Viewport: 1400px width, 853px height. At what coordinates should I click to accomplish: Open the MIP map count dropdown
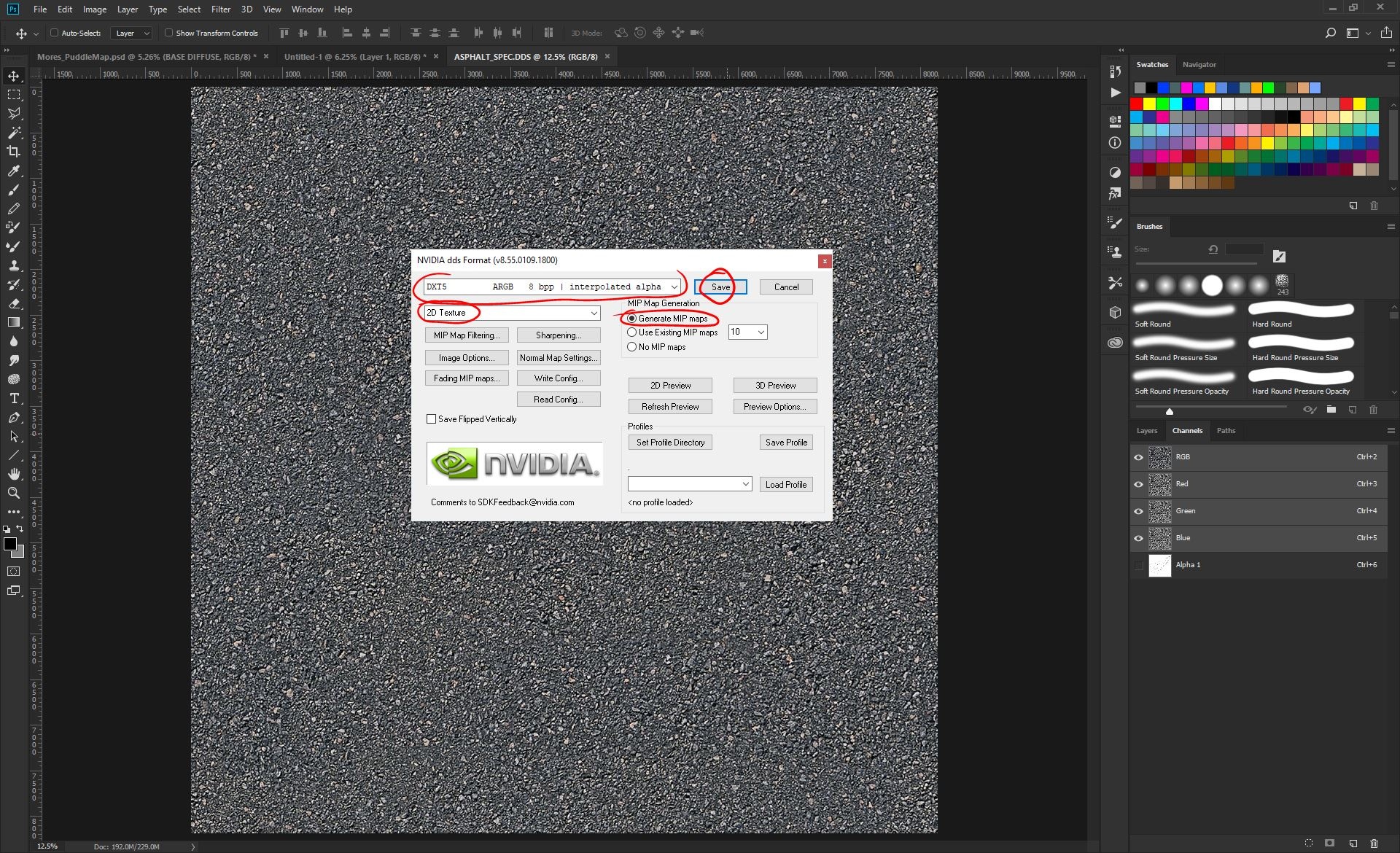pos(747,332)
